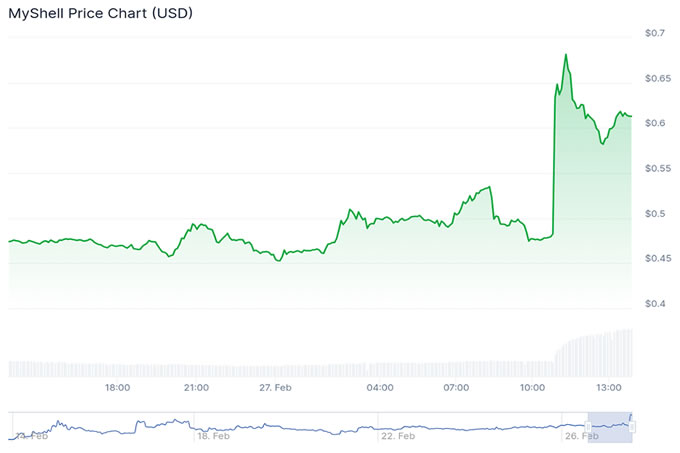Click the price peak near $0.68
680x453 pixels.
click(566, 55)
